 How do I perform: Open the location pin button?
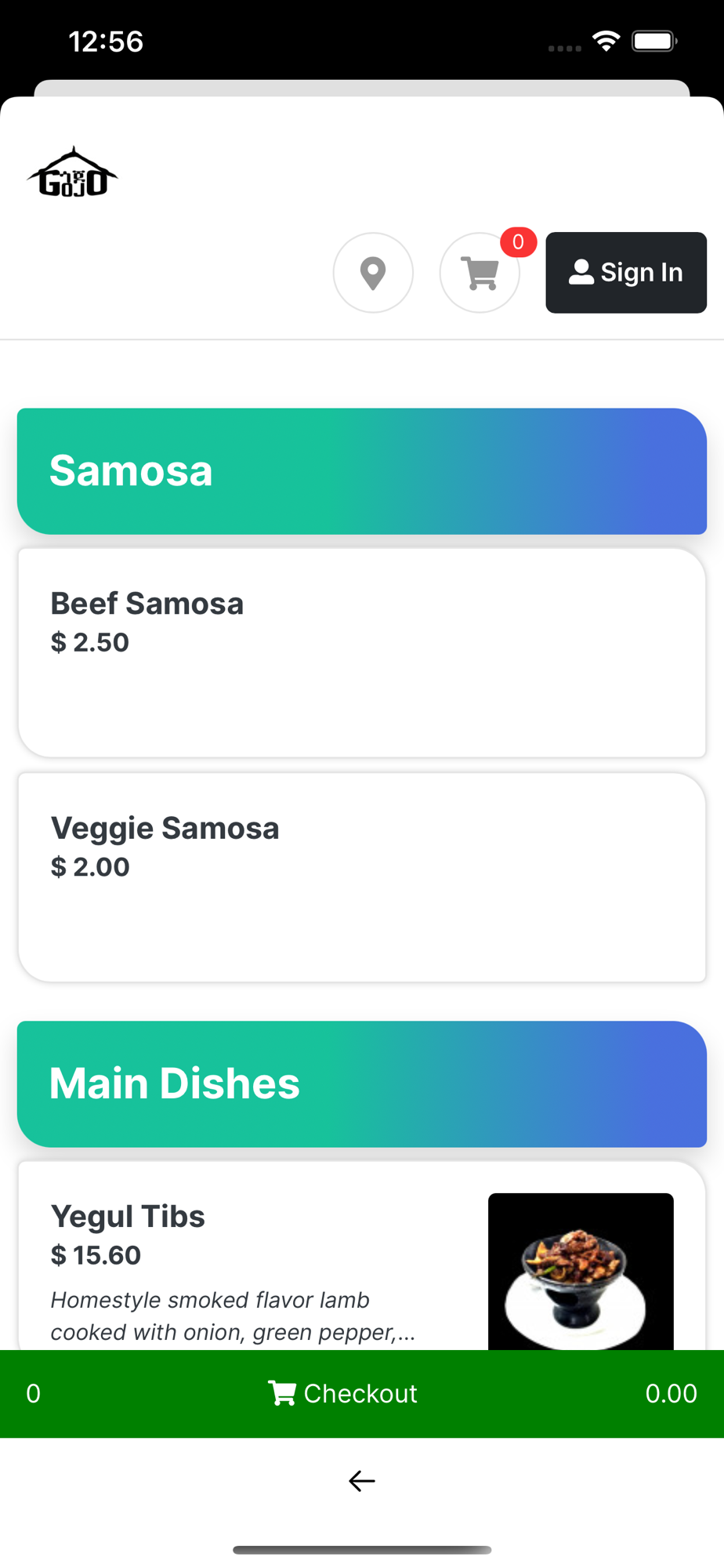373,273
